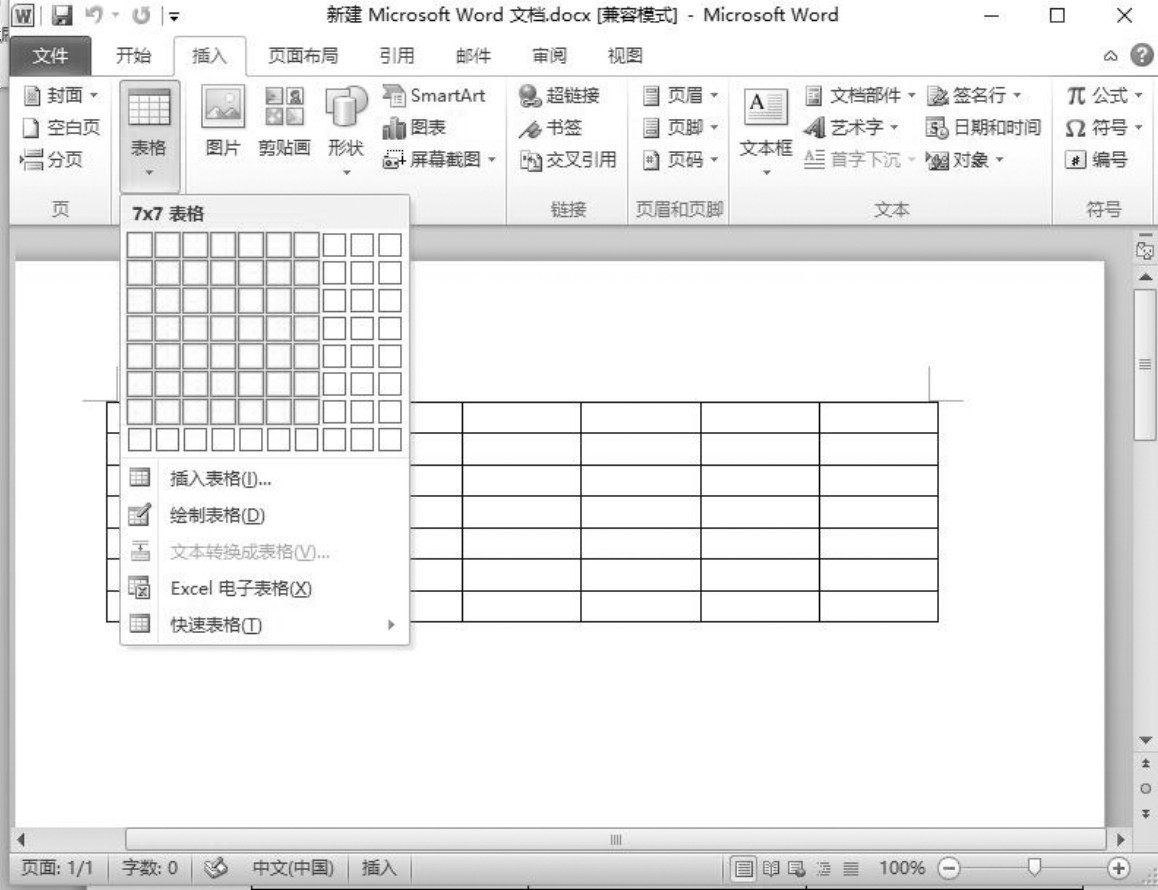
Task: Insert a 空白页 (Blank Page)
Action: pyautogui.click(x=61, y=128)
